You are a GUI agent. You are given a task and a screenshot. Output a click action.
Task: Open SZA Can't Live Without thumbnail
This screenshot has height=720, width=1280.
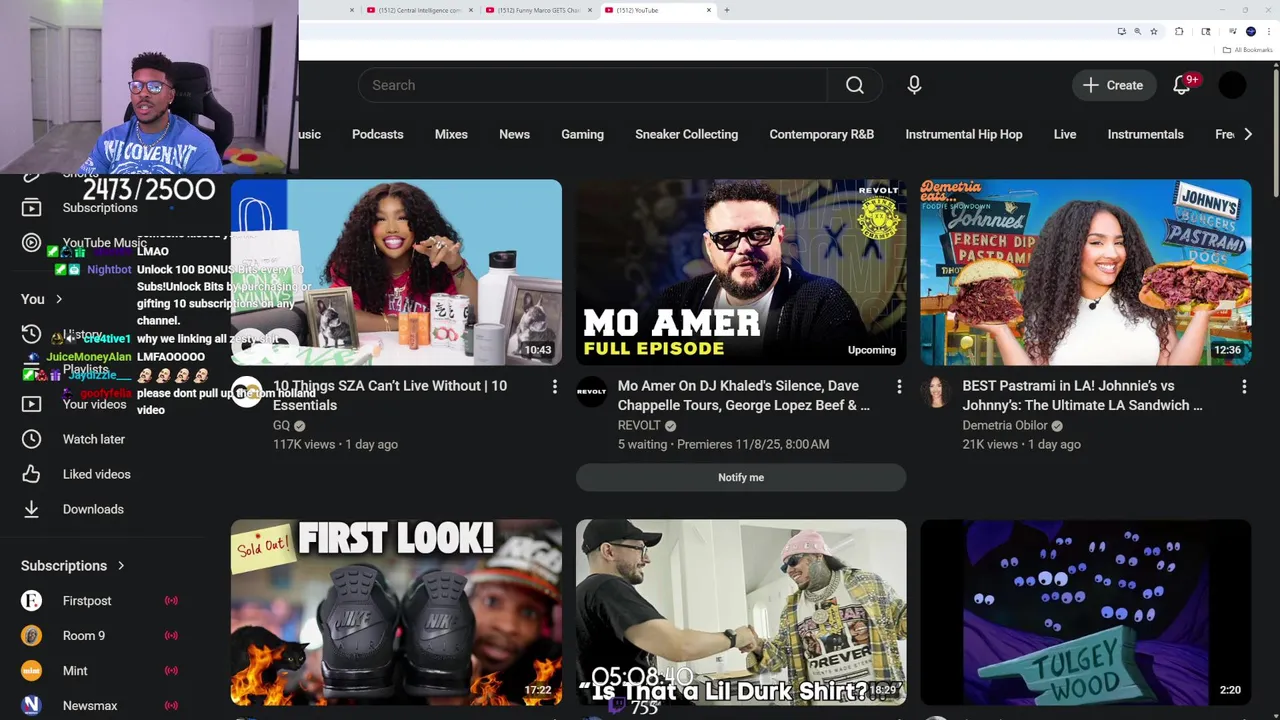coord(396,272)
